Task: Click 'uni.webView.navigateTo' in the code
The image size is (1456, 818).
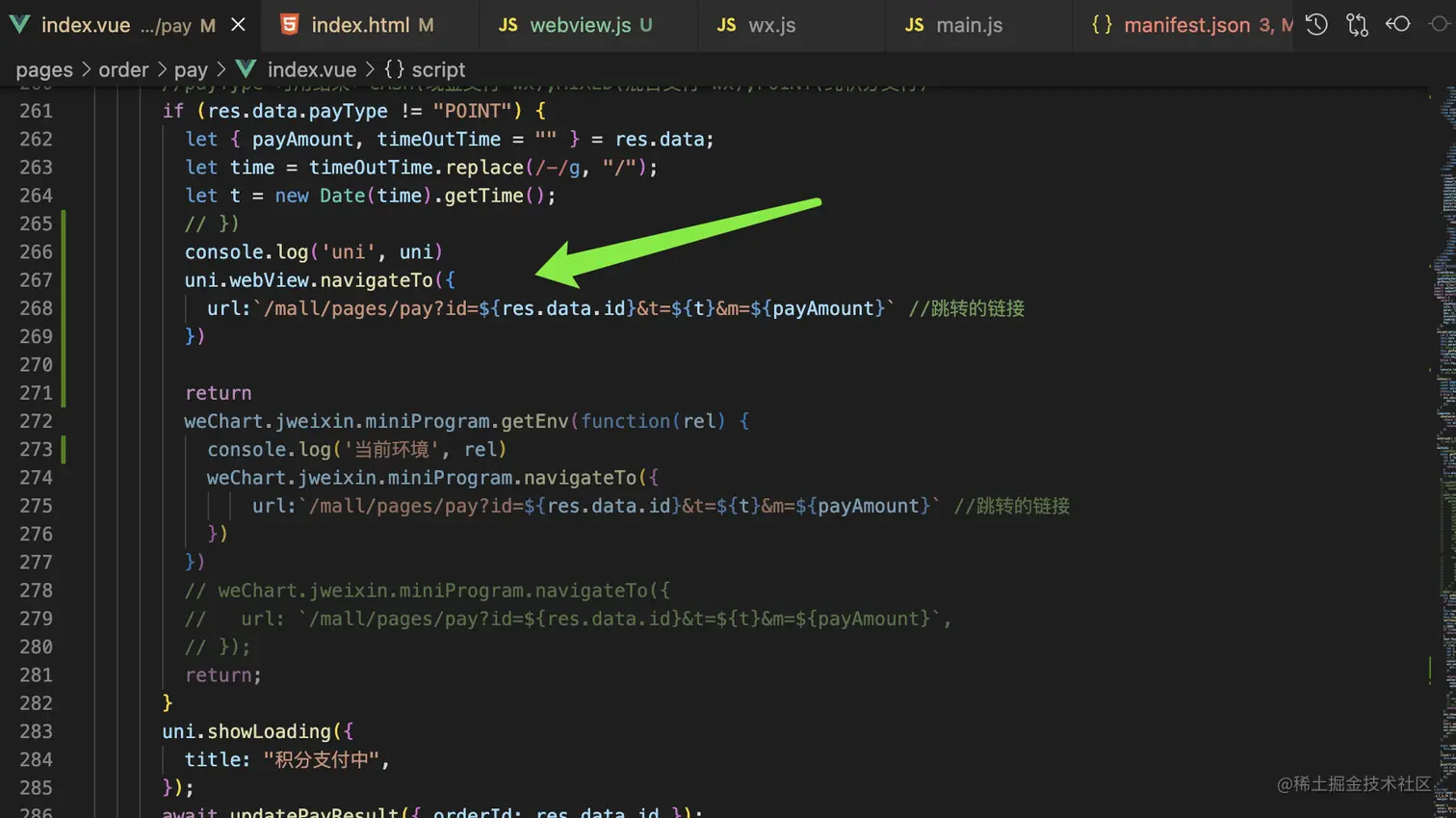Action: point(308,280)
